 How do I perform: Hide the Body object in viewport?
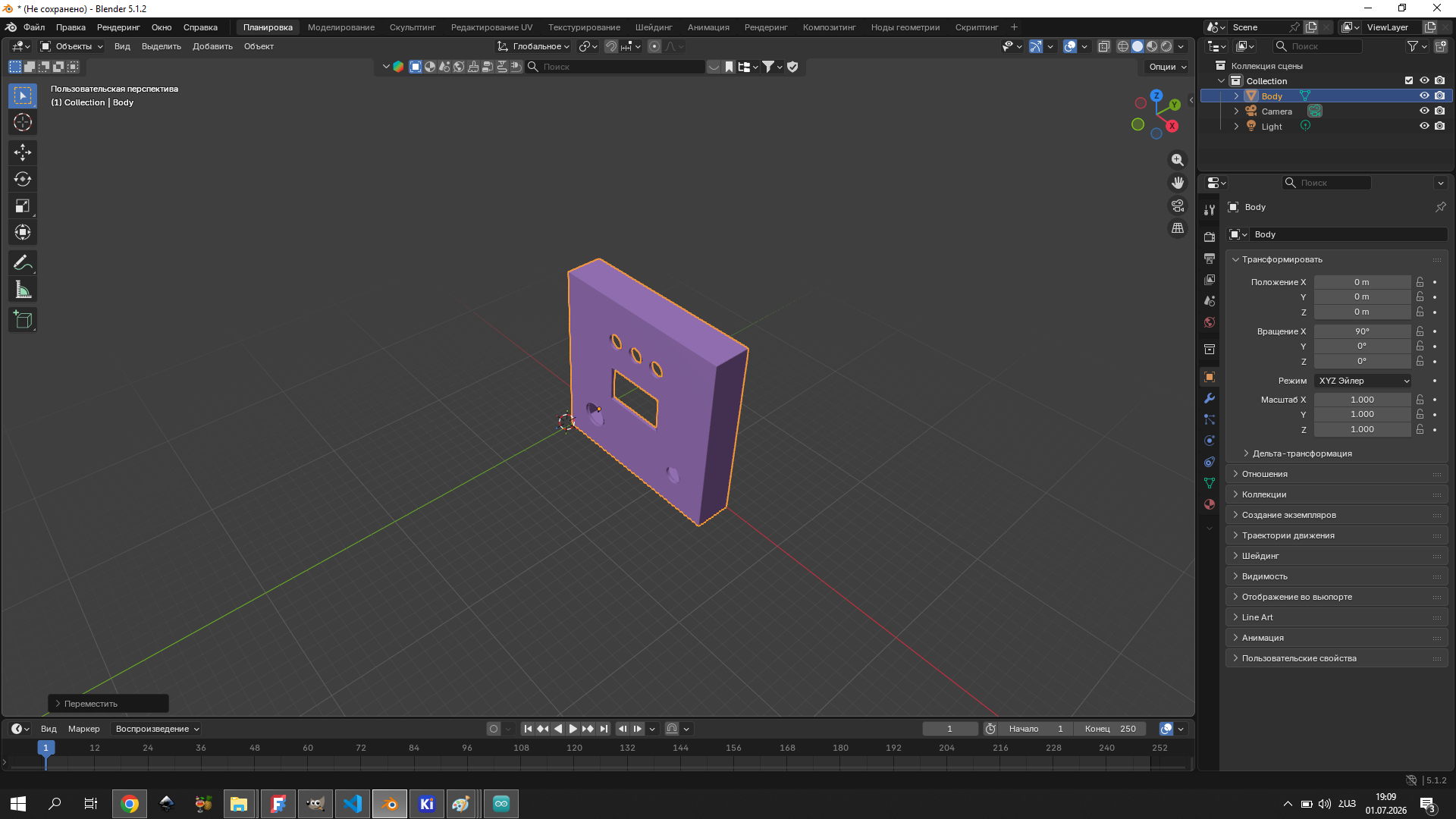(1424, 96)
